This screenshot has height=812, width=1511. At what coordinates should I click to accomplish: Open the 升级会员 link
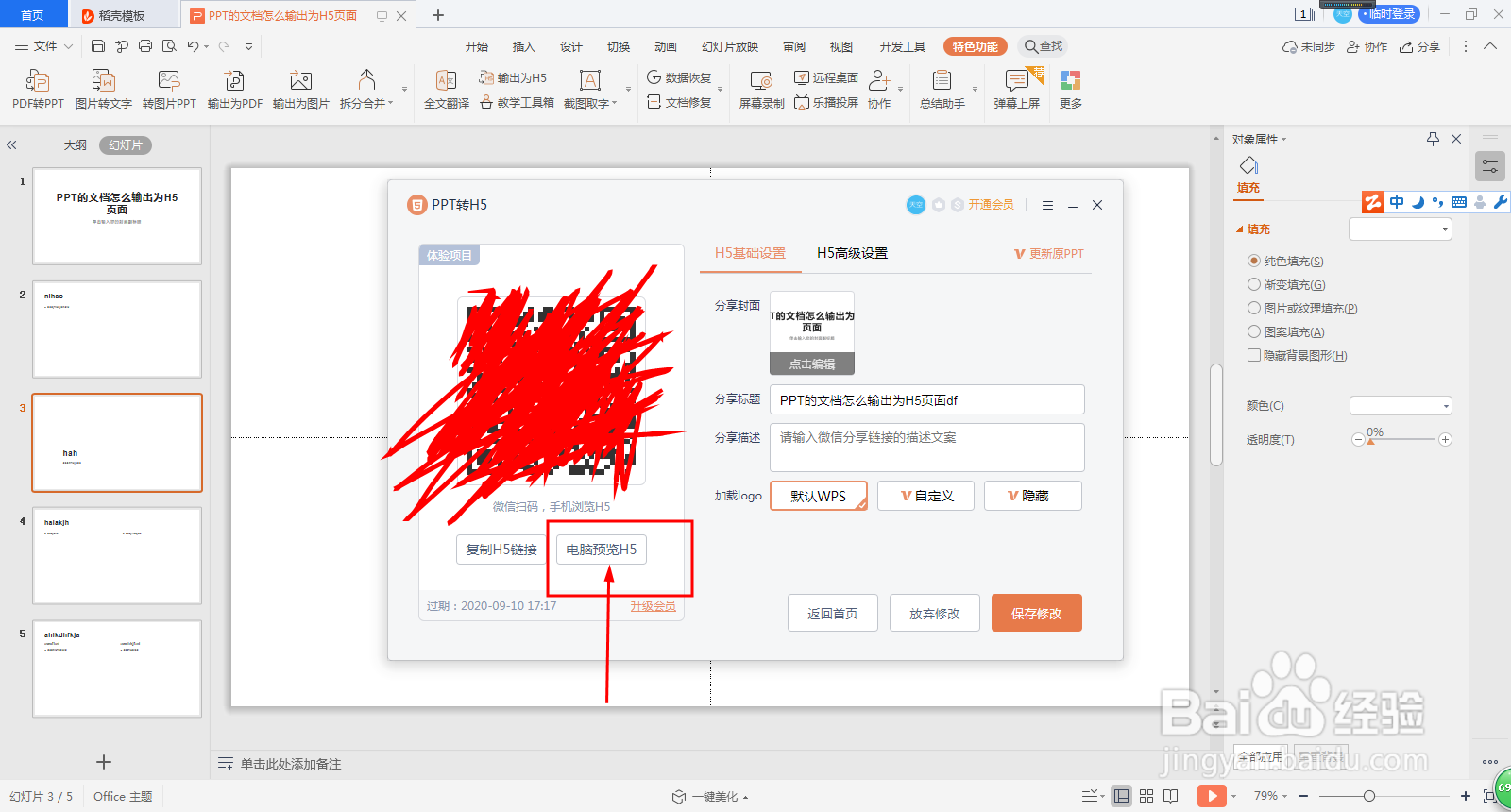point(654,606)
